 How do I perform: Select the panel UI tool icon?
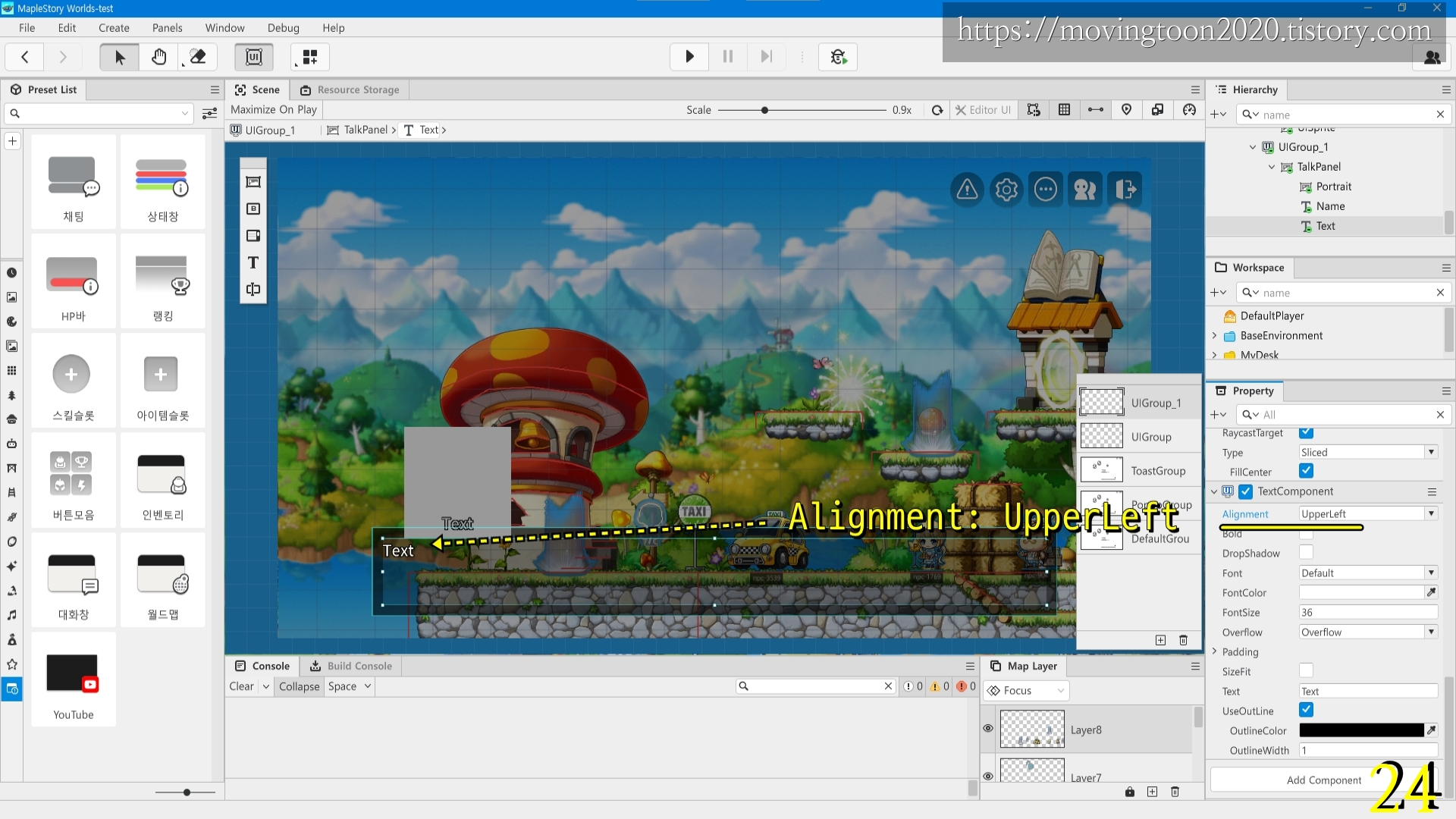pyautogui.click(x=253, y=182)
